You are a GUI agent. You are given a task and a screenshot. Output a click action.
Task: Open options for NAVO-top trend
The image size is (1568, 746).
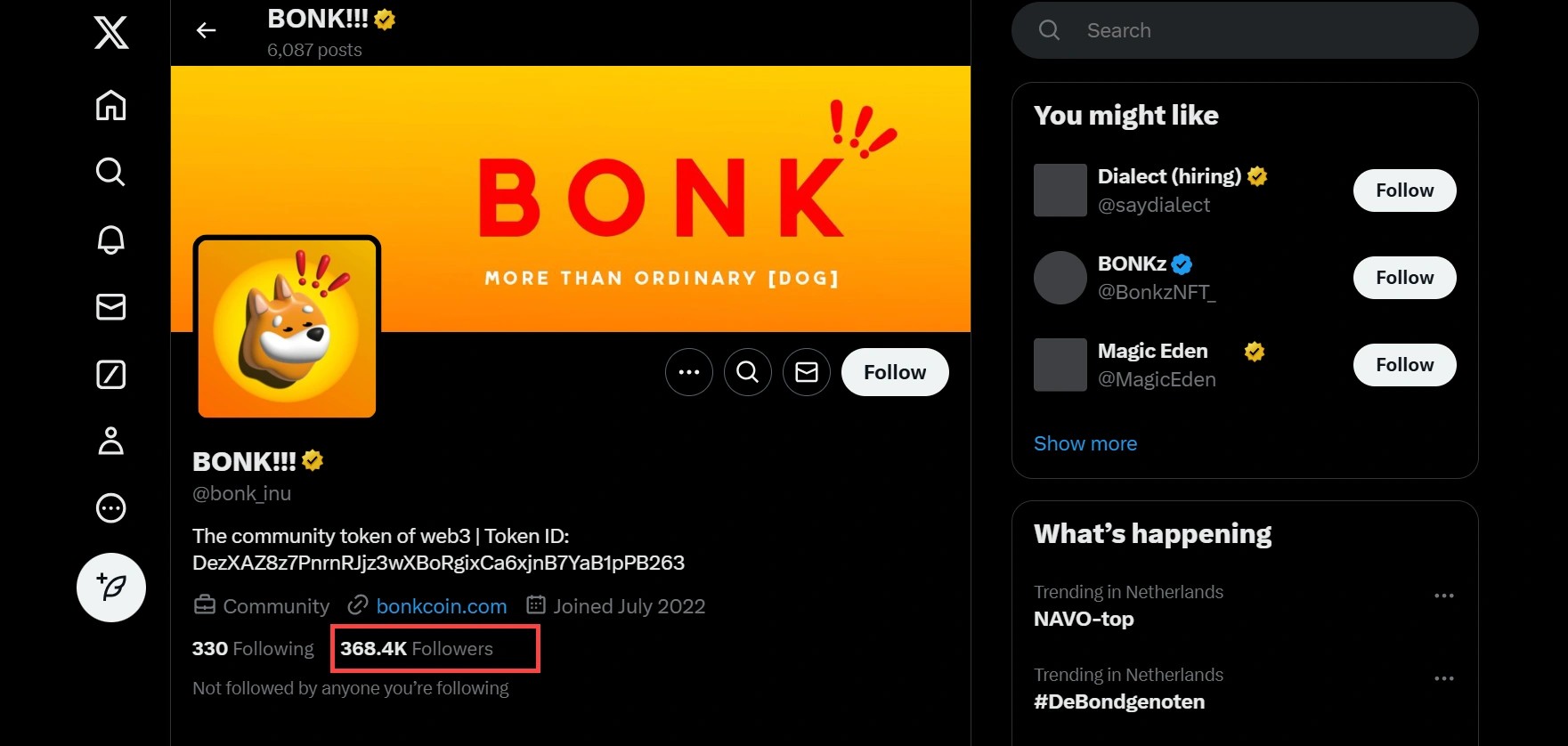1443,596
